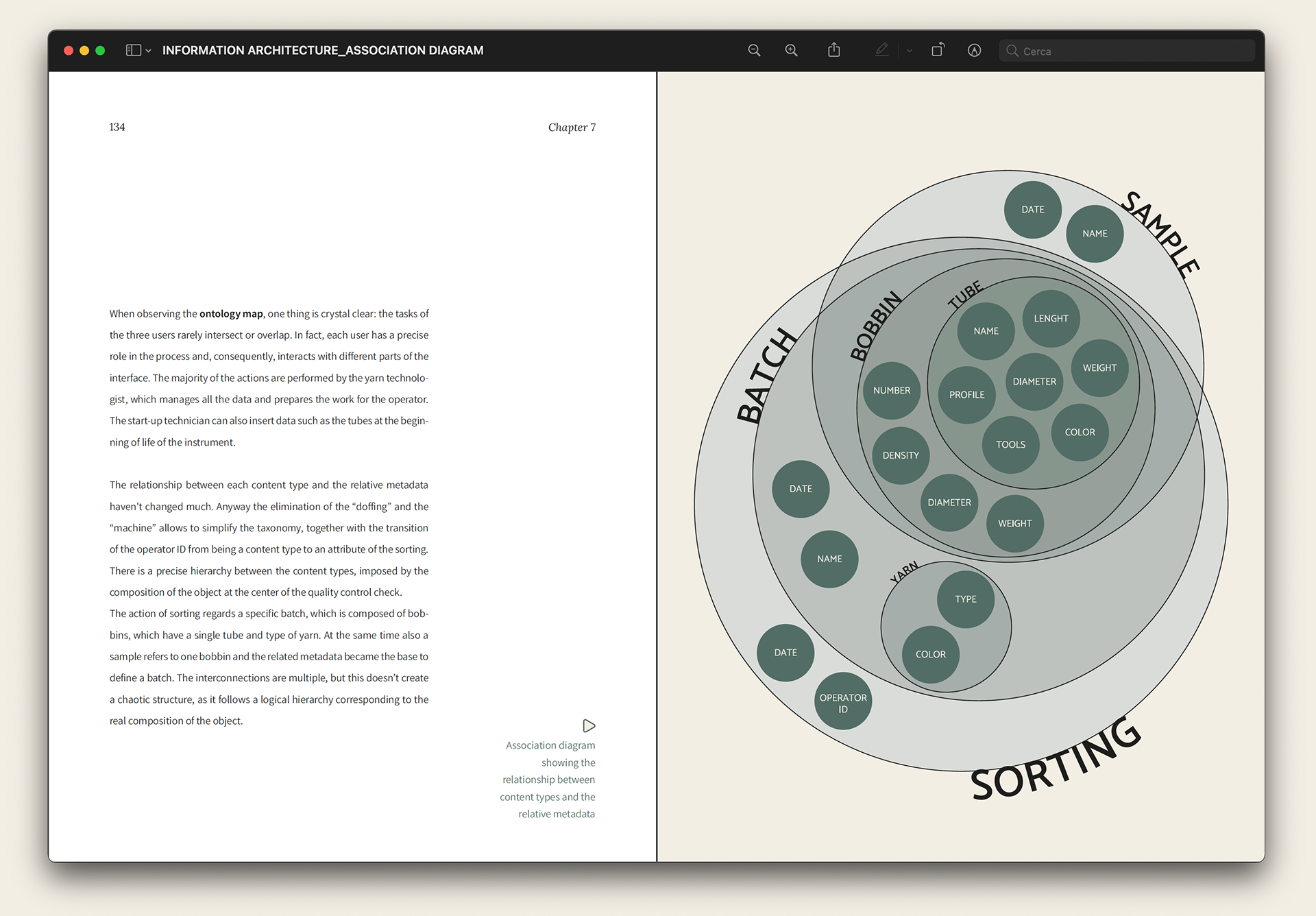Click the LENGHT circle in the tube group
This screenshot has width=1316, height=916.
click(1051, 318)
